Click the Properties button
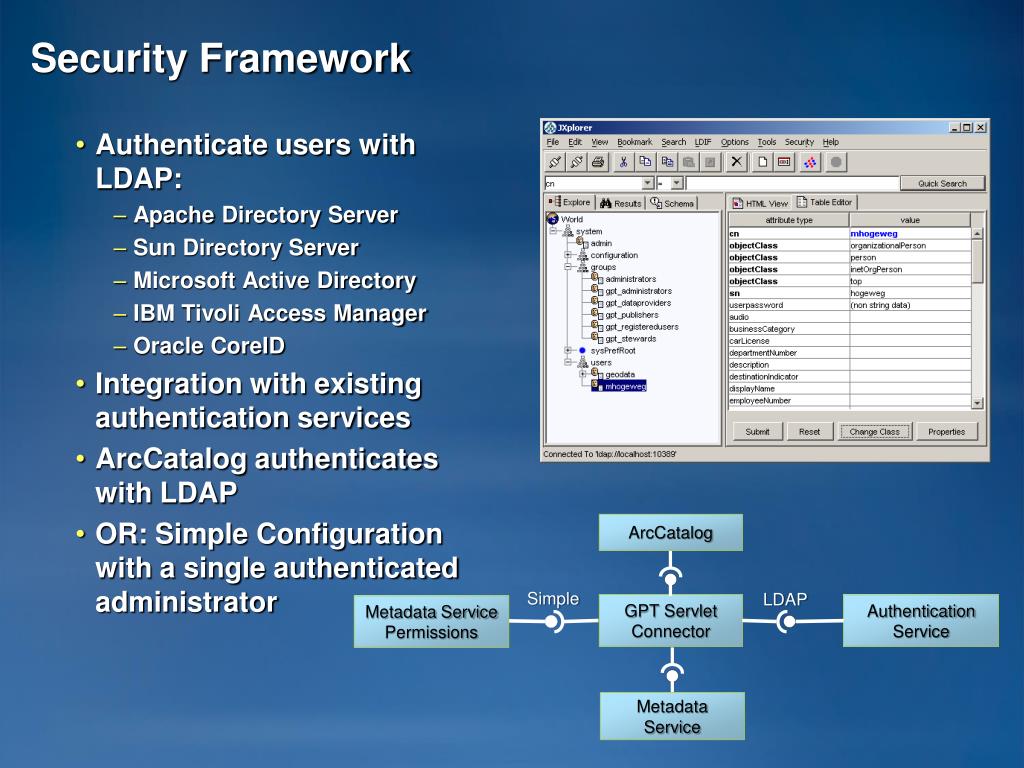The width and height of the screenshot is (1024, 768). point(946,432)
